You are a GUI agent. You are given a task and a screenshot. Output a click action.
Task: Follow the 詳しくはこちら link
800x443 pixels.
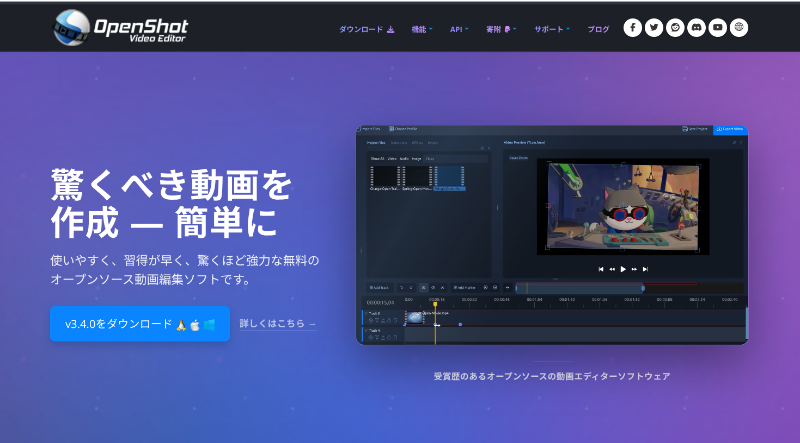(278, 324)
